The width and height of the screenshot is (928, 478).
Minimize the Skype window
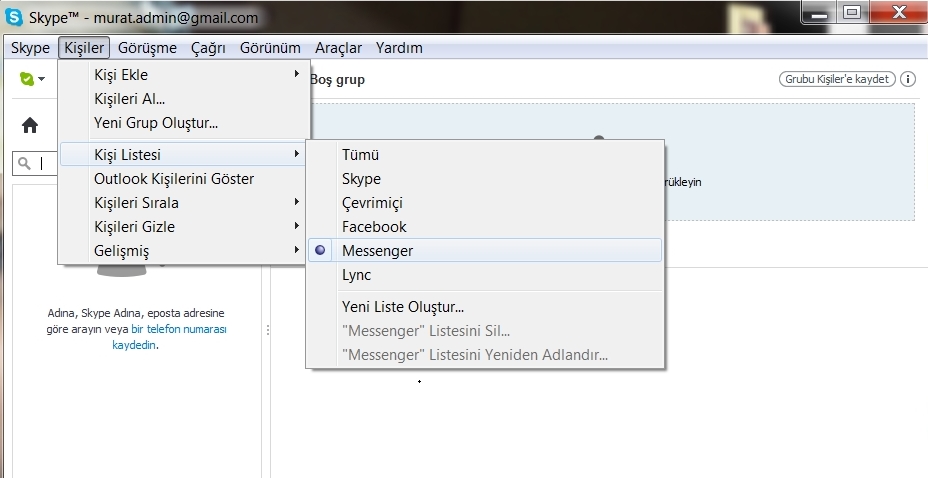819,12
